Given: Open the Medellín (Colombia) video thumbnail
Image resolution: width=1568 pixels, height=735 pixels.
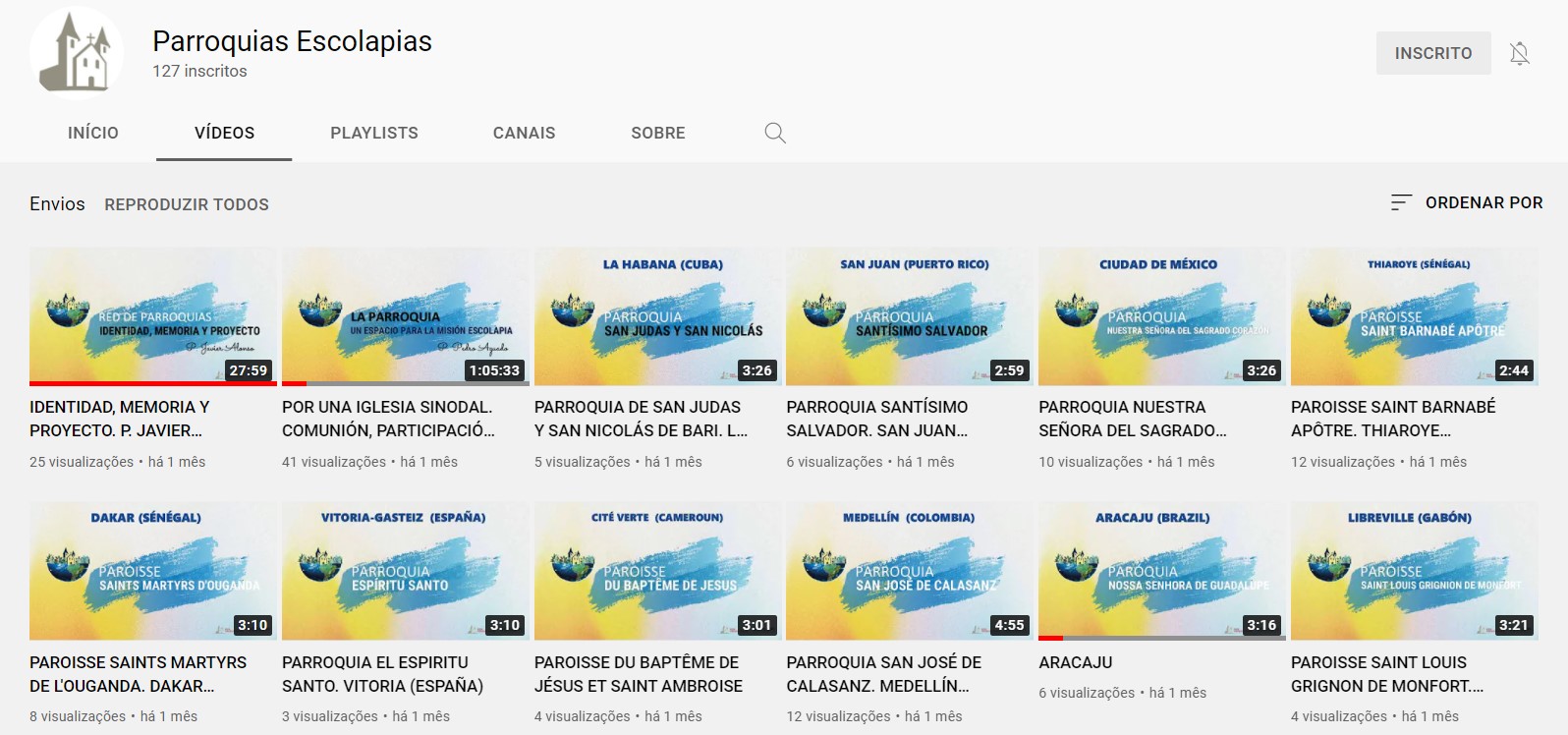Looking at the screenshot, I should tap(910, 570).
